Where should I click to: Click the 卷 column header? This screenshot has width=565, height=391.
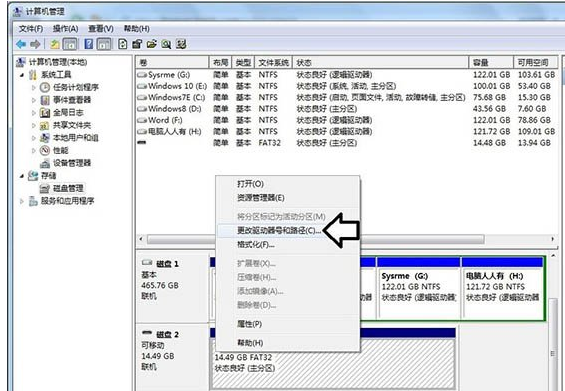pos(173,62)
